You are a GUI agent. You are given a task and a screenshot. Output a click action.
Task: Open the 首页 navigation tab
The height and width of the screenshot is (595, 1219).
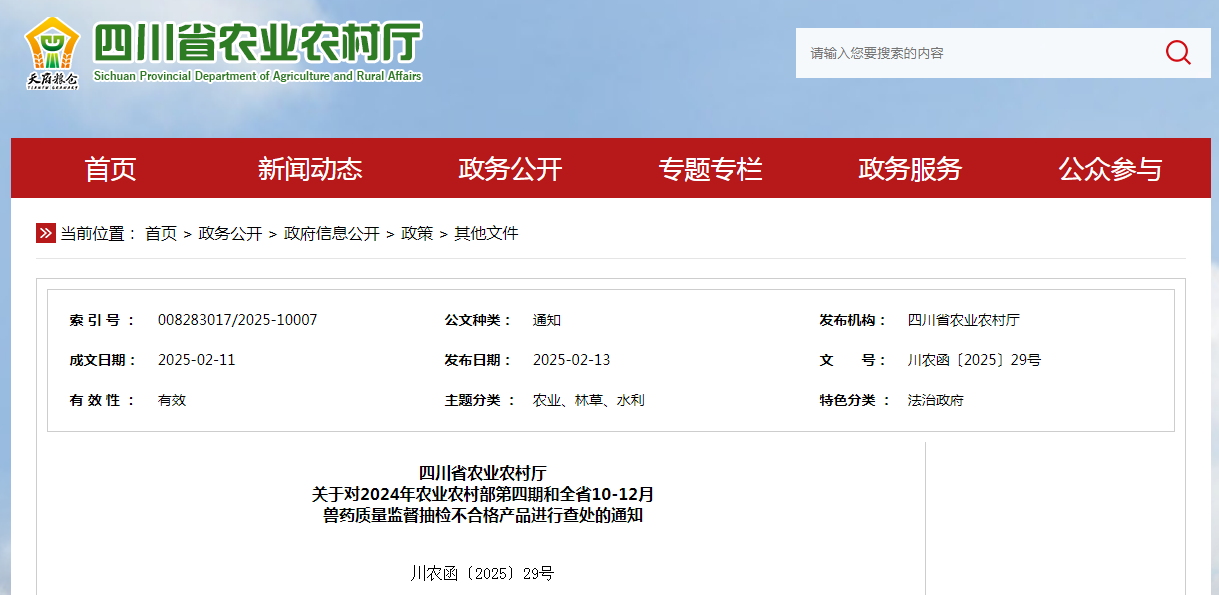point(110,169)
